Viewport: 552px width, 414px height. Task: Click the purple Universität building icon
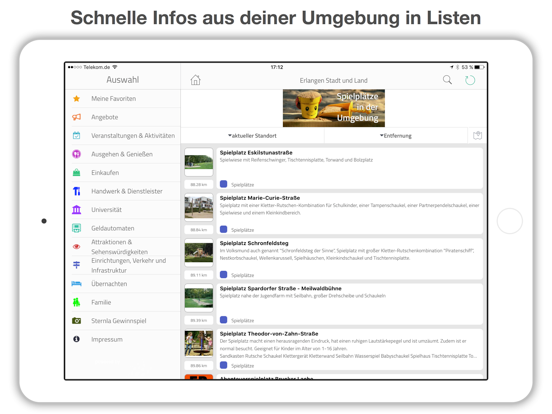click(76, 209)
